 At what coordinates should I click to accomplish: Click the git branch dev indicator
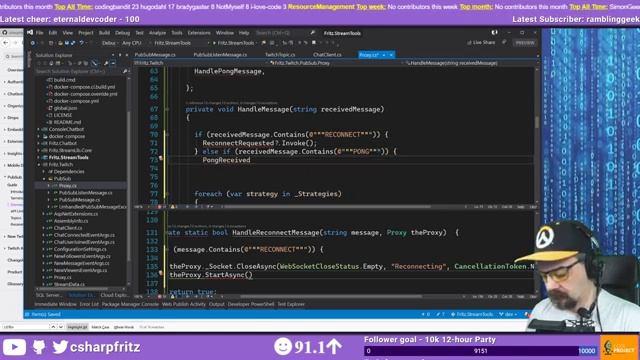(x=508, y=314)
